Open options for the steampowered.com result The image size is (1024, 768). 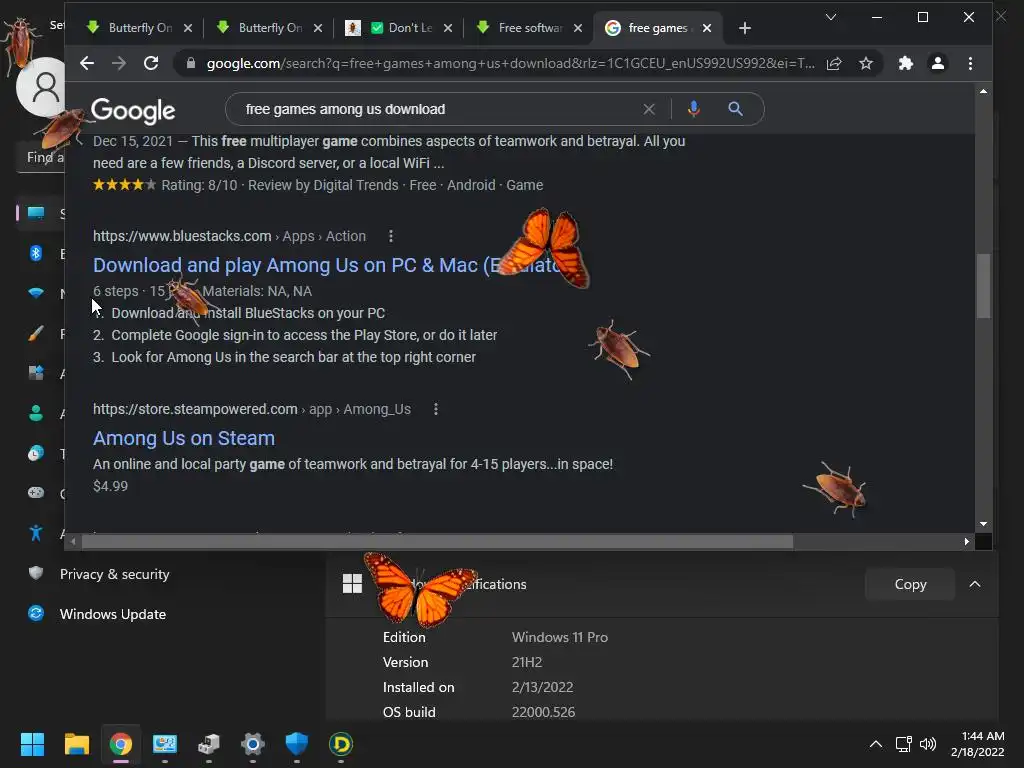click(436, 409)
